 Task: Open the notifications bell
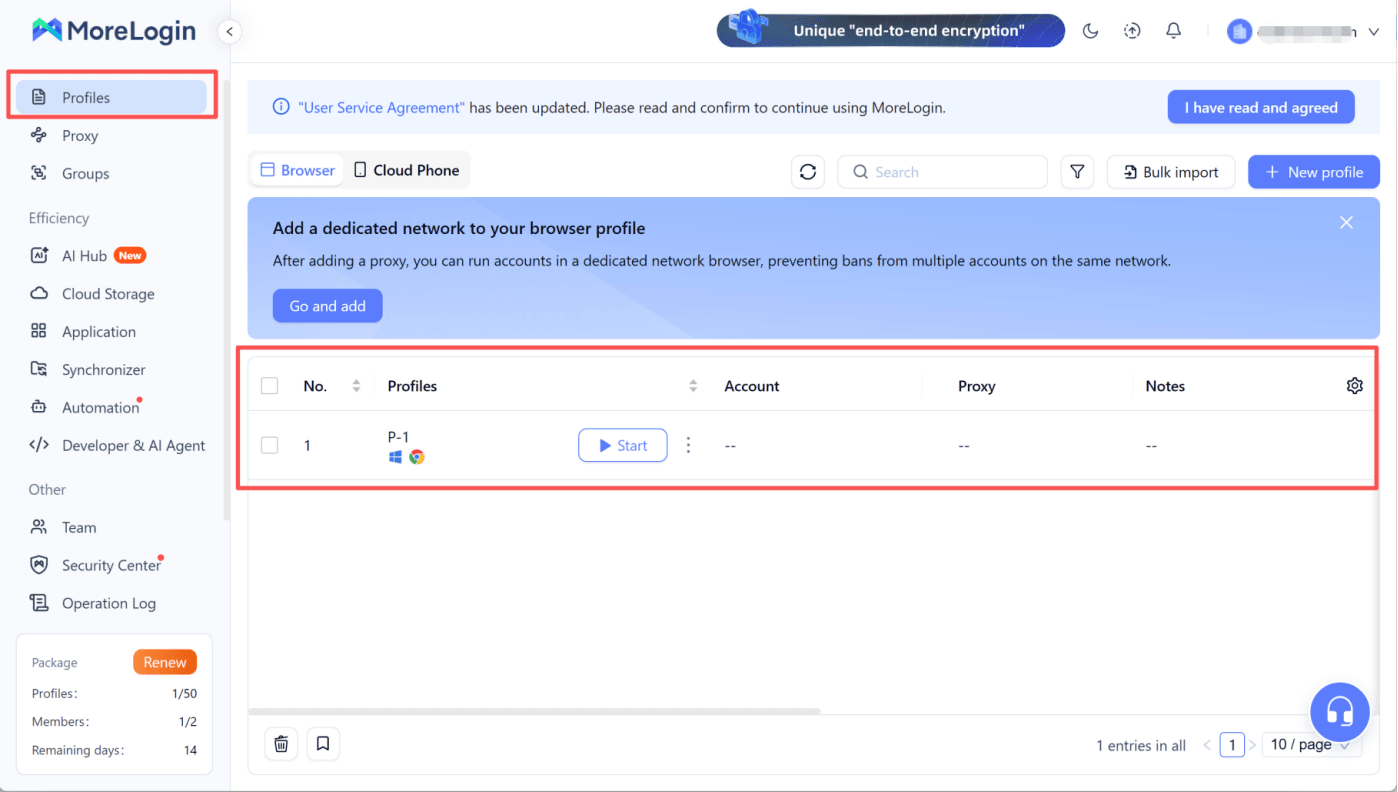tap(1174, 31)
